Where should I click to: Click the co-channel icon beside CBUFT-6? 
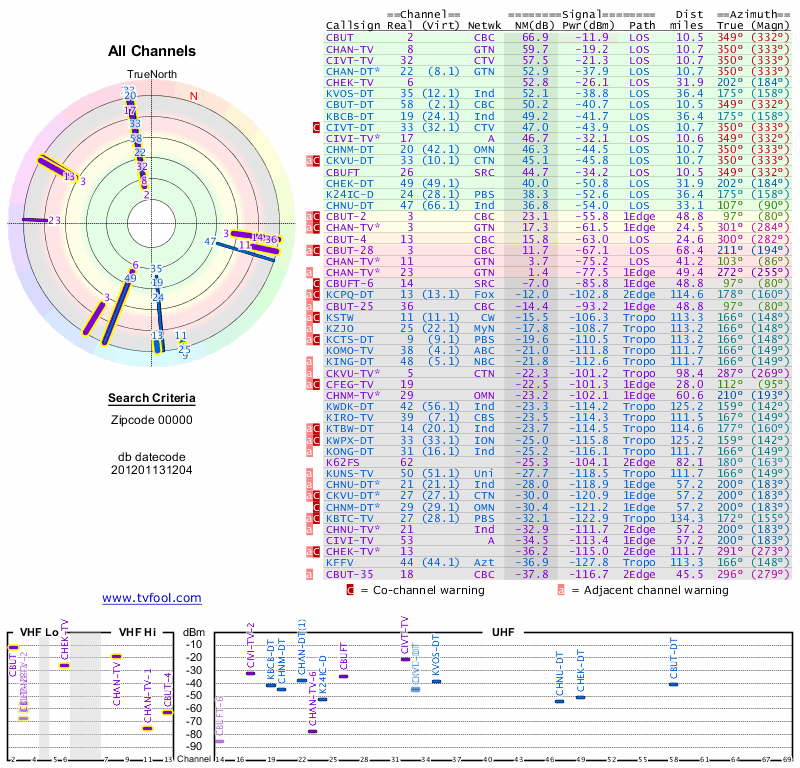click(316, 284)
